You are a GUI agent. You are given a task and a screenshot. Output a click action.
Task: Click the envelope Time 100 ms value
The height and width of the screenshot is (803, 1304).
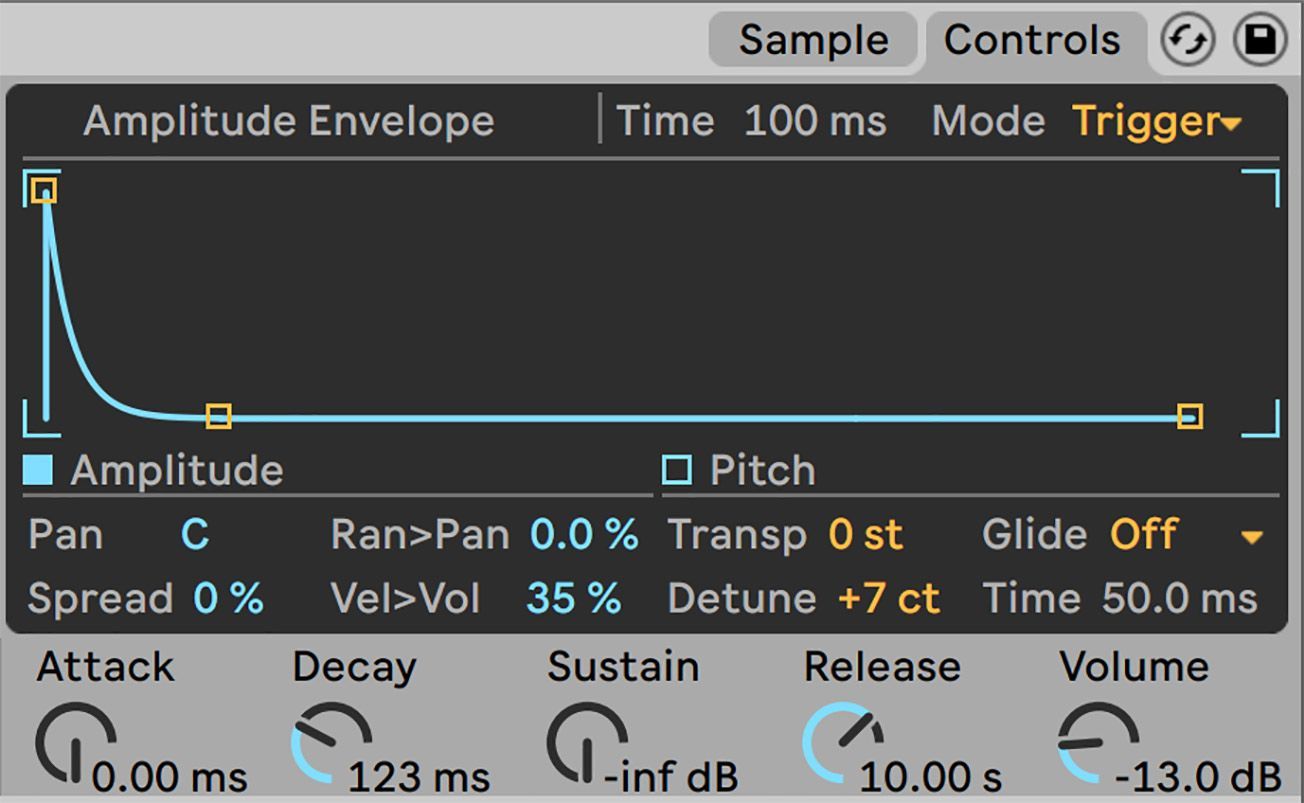(x=815, y=122)
